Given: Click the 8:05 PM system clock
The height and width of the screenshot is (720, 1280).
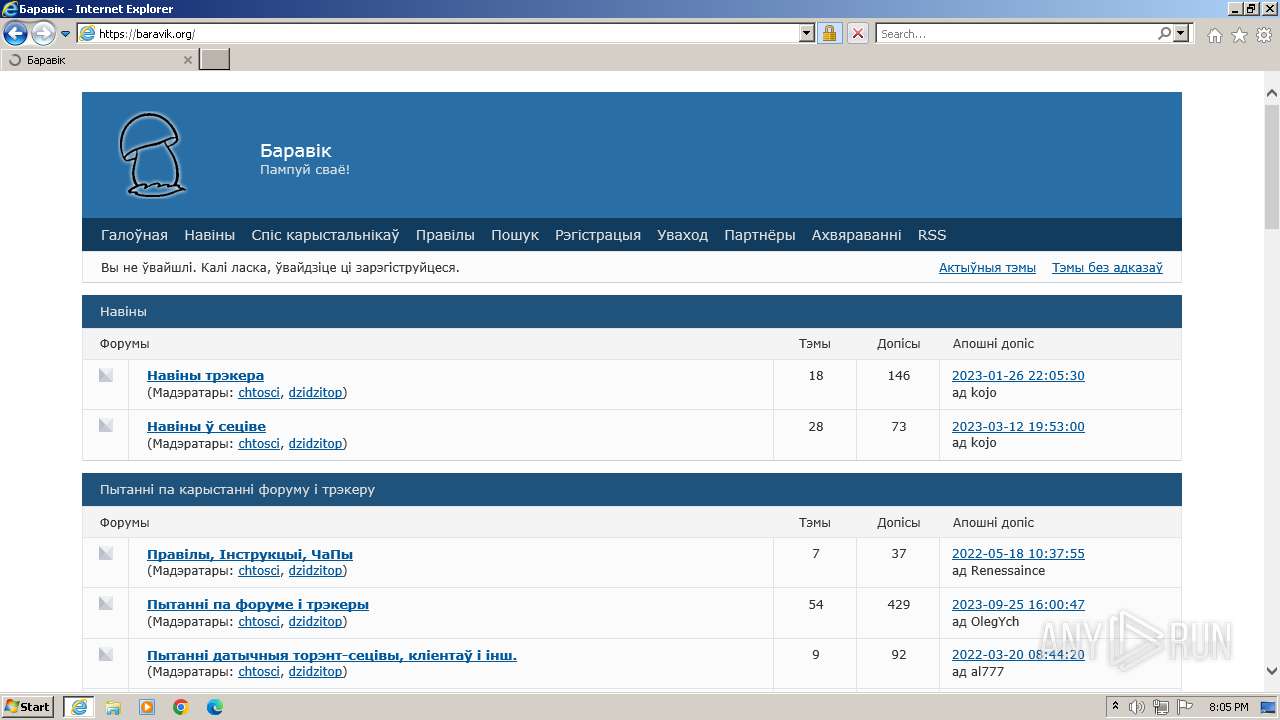Looking at the screenshot, I should pyautogui.click(x=1228, y=707).
